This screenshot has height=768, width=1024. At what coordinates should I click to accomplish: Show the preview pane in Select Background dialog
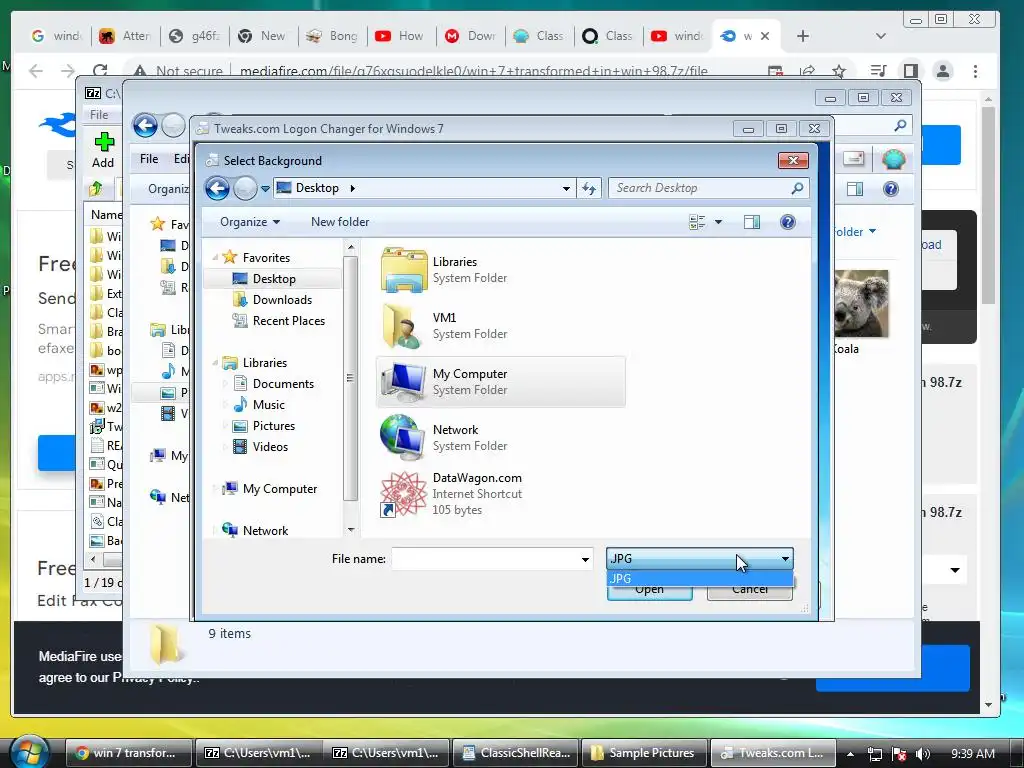(752, 222)
